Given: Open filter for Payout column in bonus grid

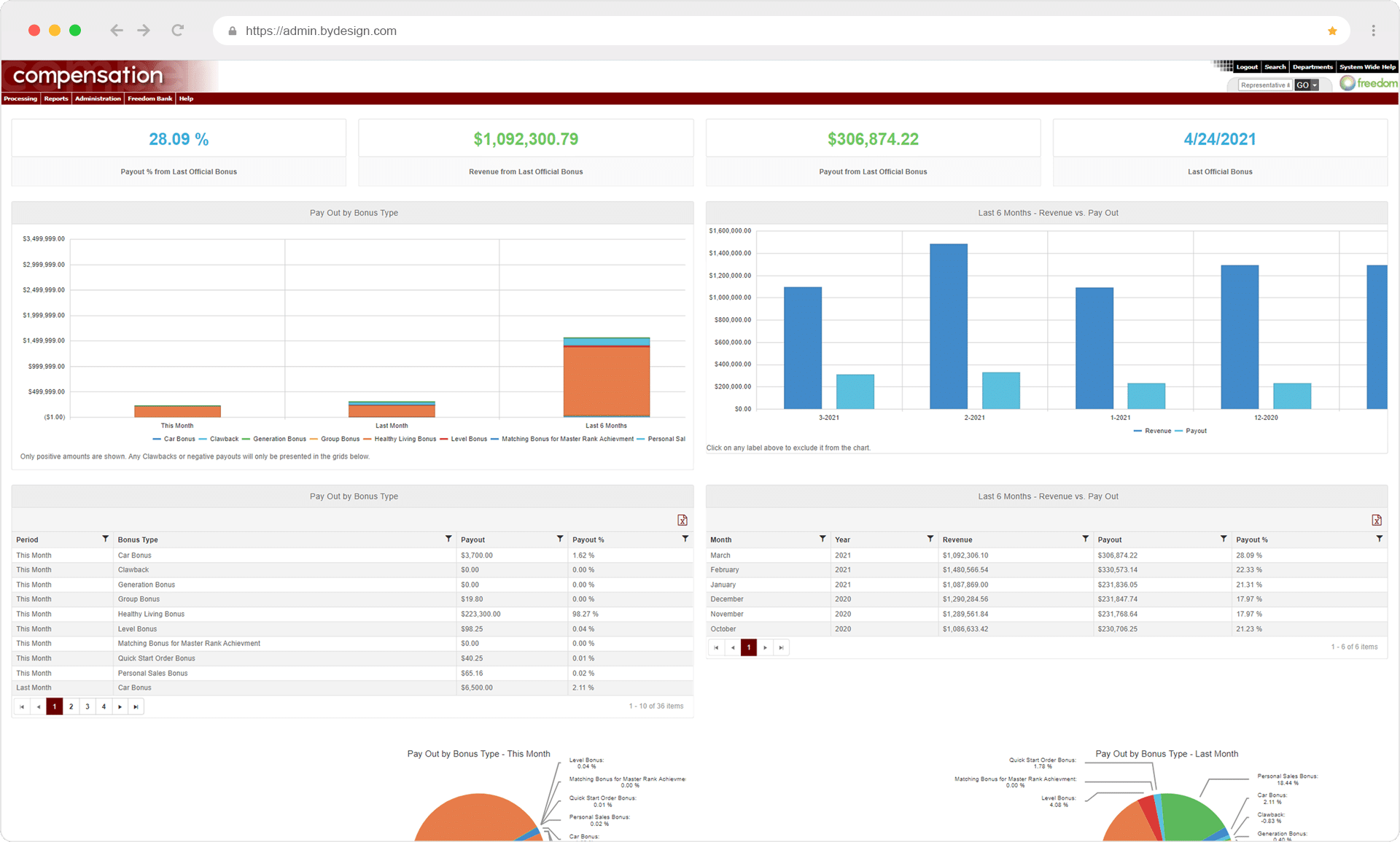Looking at the screenshot, I should click(x=560, y=539).
